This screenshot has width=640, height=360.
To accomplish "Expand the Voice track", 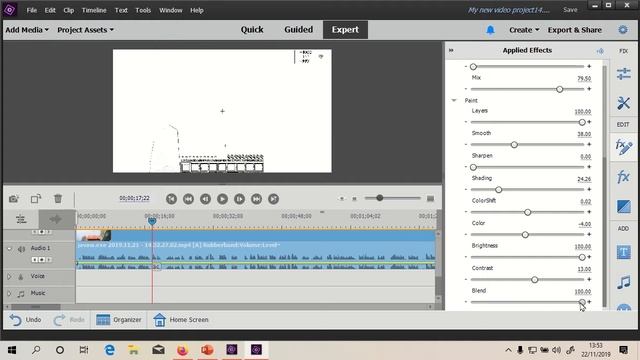I will pos(9,276).
